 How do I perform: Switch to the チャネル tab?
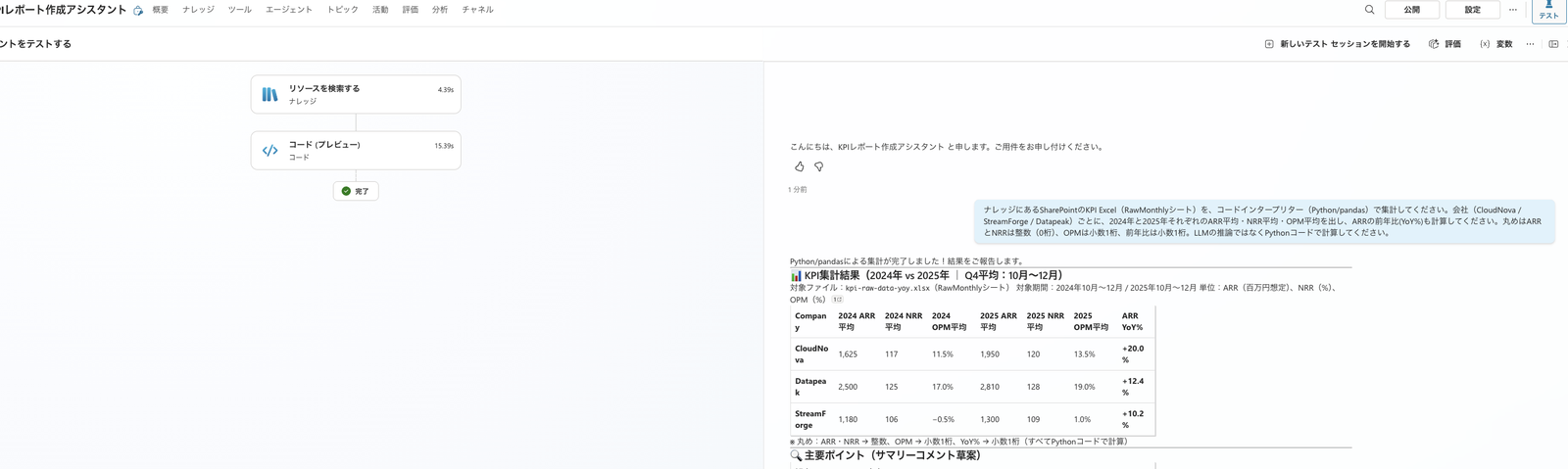click(477, 10)
